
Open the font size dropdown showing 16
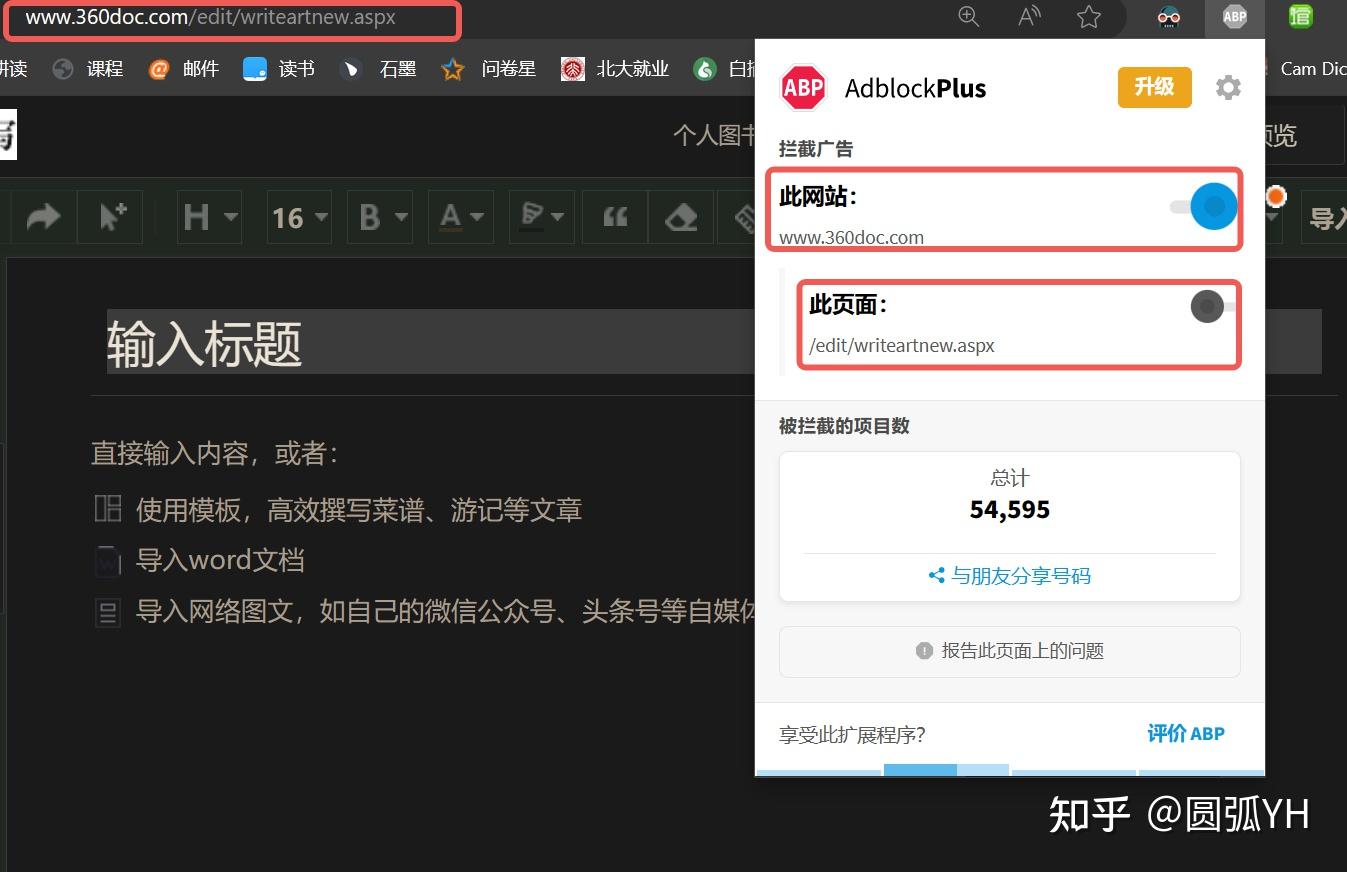pyautogui.click(x=297, y=216)
